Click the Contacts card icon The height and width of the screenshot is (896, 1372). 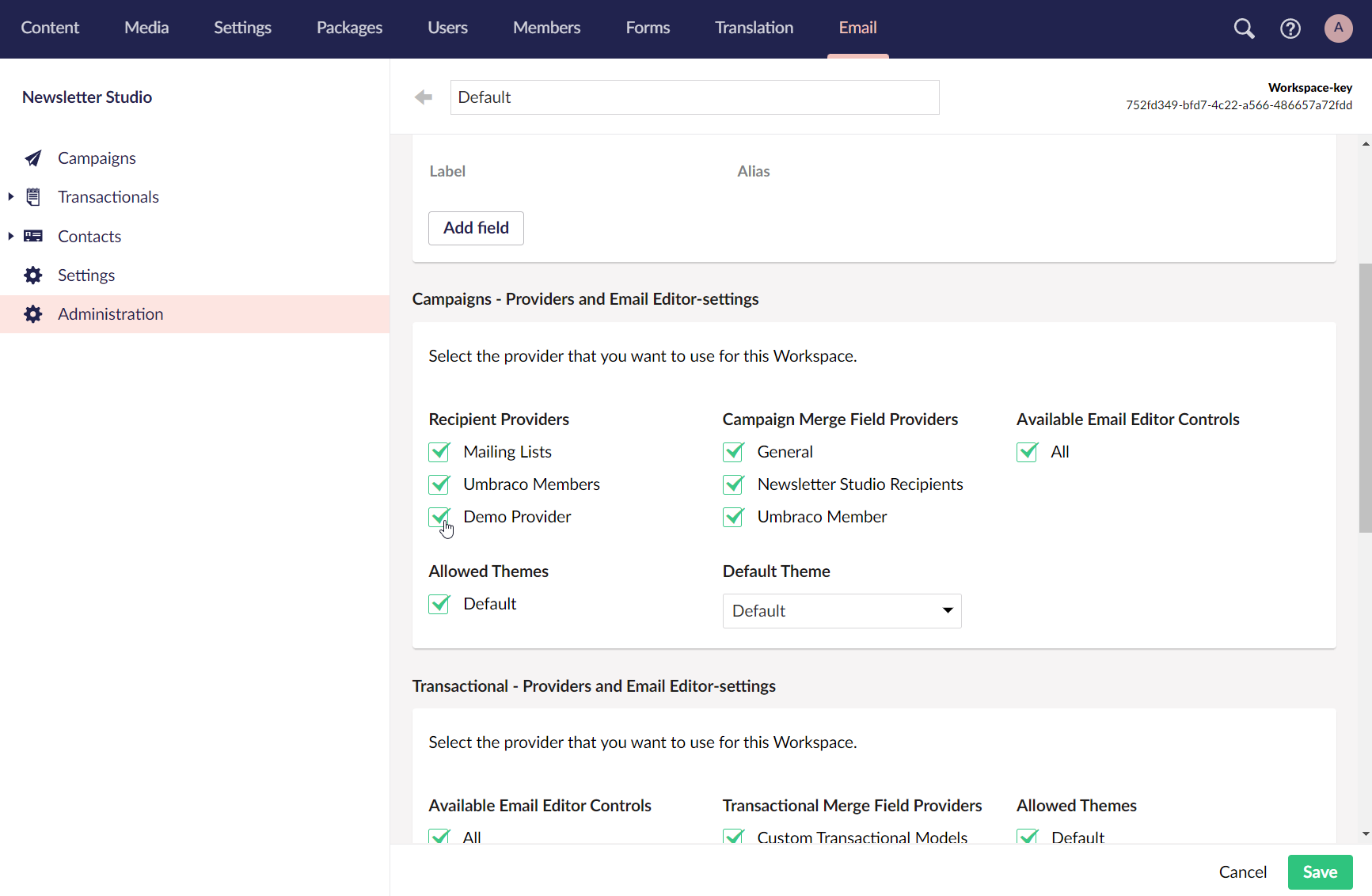[33, 236]
